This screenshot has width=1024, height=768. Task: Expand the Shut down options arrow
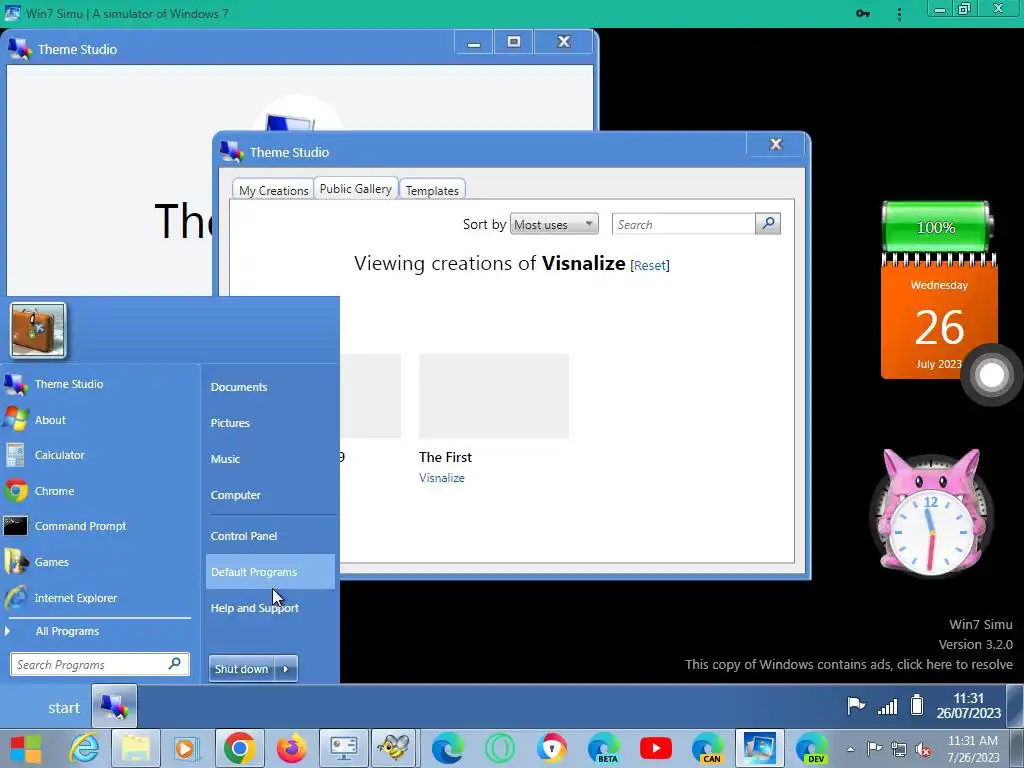click(286, 669)
